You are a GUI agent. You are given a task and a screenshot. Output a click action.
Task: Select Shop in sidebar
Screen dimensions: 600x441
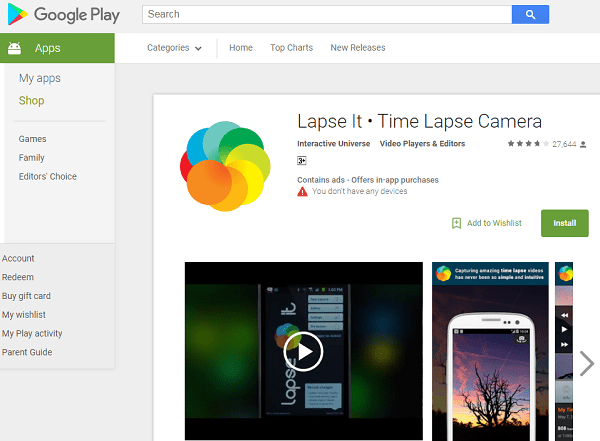click(31, 101)
